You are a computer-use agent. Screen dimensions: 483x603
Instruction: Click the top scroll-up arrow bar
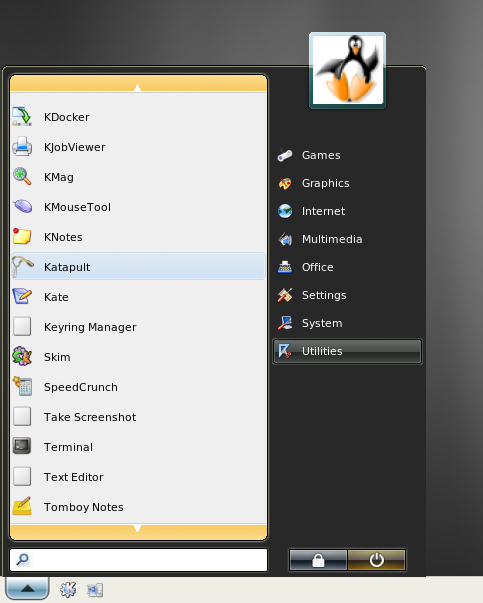[x=138, y=83]
